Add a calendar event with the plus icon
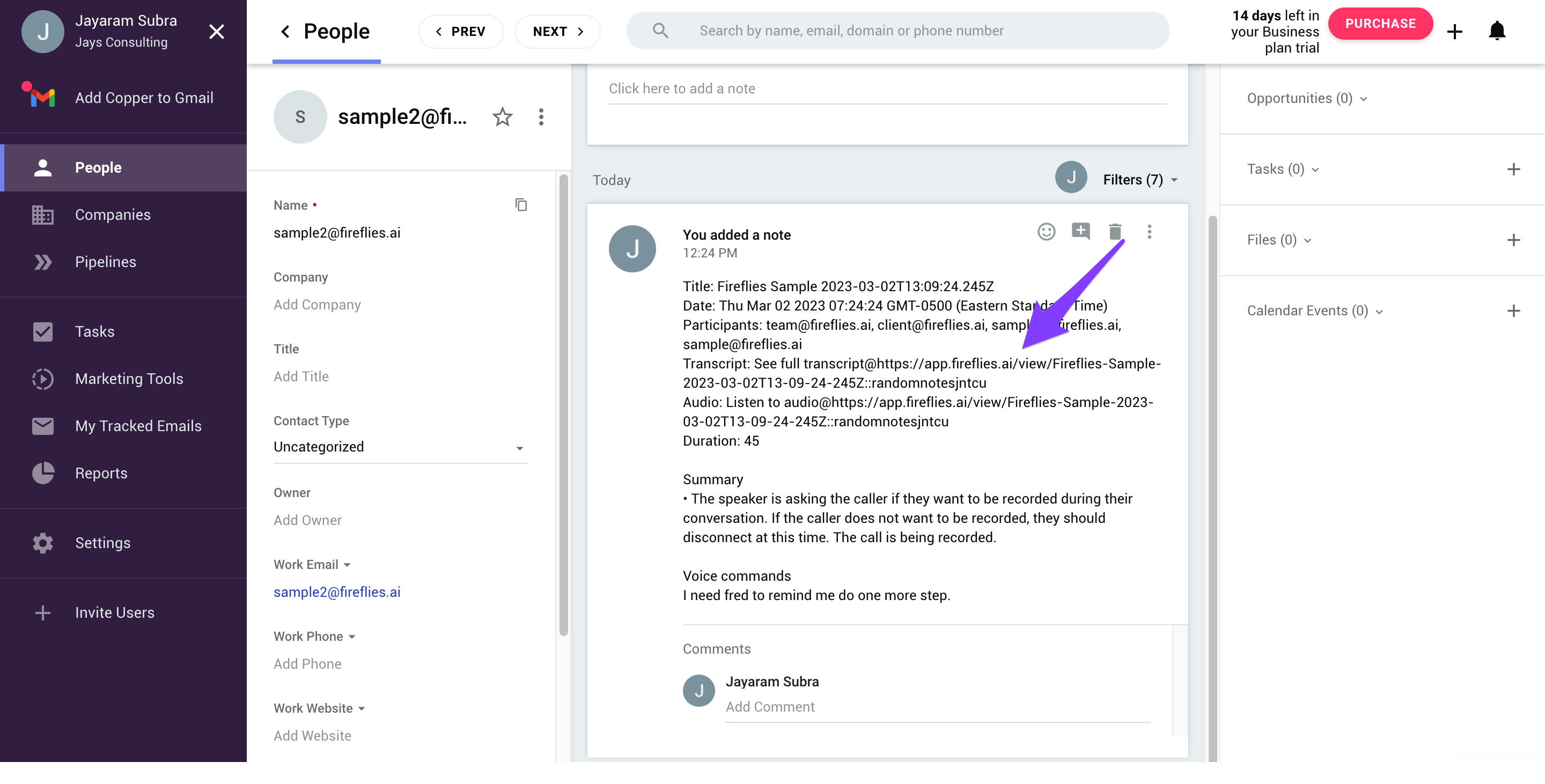The image size is (1545, 784). click(1513, 310)
